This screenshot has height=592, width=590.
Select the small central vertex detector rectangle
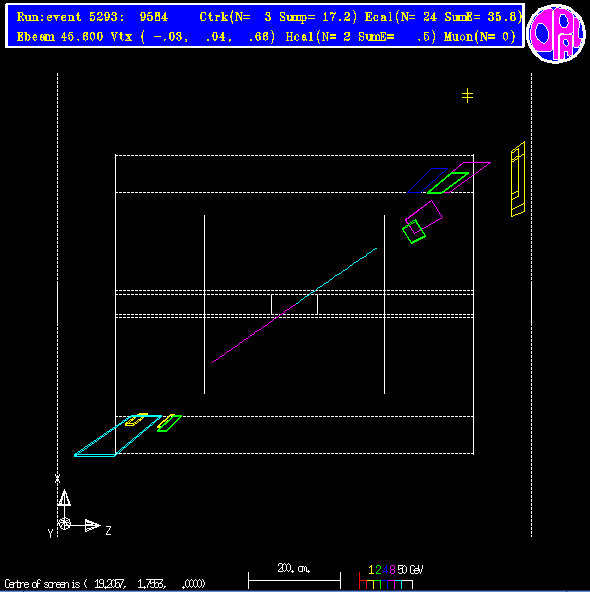pos(294,304)
